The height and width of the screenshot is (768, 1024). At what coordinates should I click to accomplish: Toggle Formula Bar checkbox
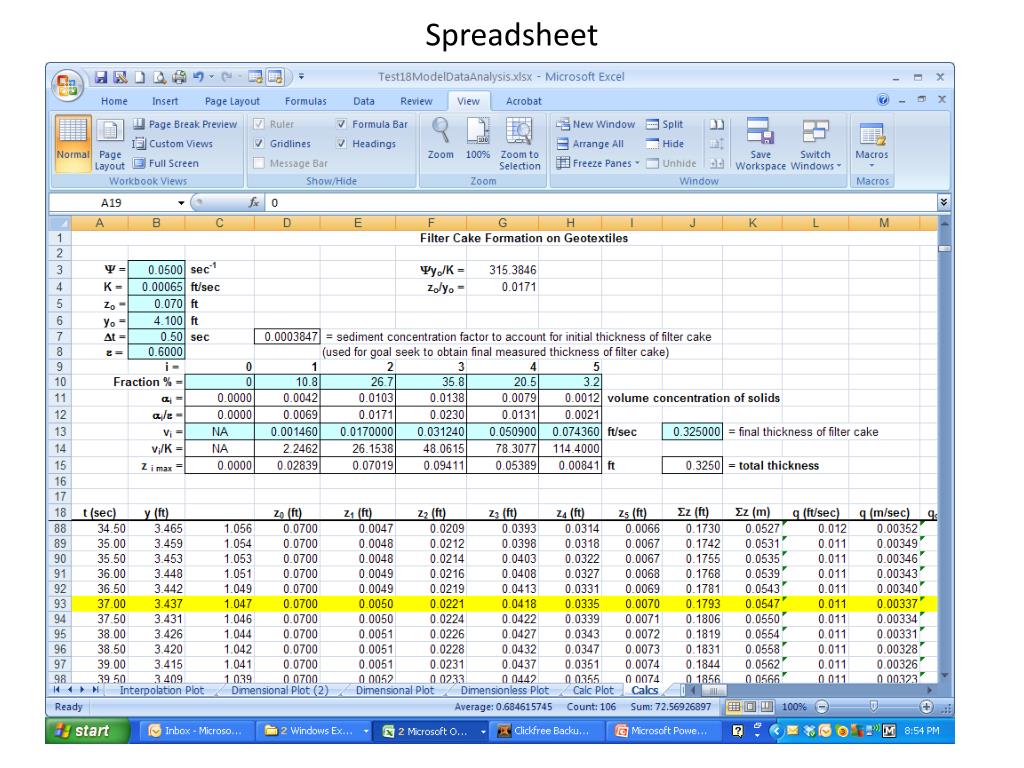point(342,124)
